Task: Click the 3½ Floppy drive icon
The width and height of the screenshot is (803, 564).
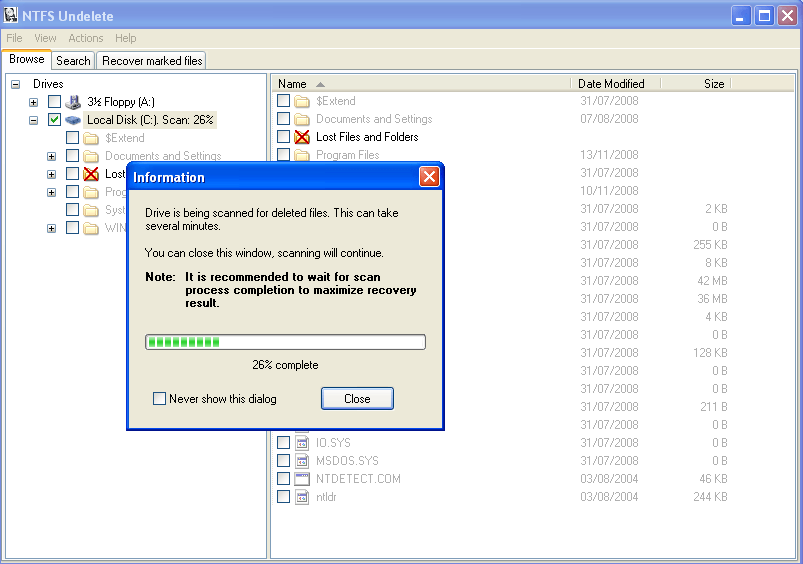Action: (x=73, y=102)
